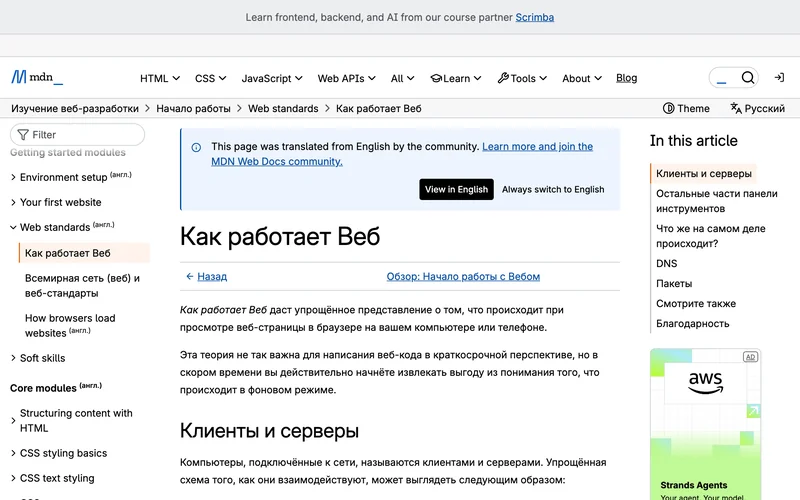Image resolution: width=800 pixels, height=500 pixels.
Task: Click the Scrimba partner link
Action: point(534,17)
